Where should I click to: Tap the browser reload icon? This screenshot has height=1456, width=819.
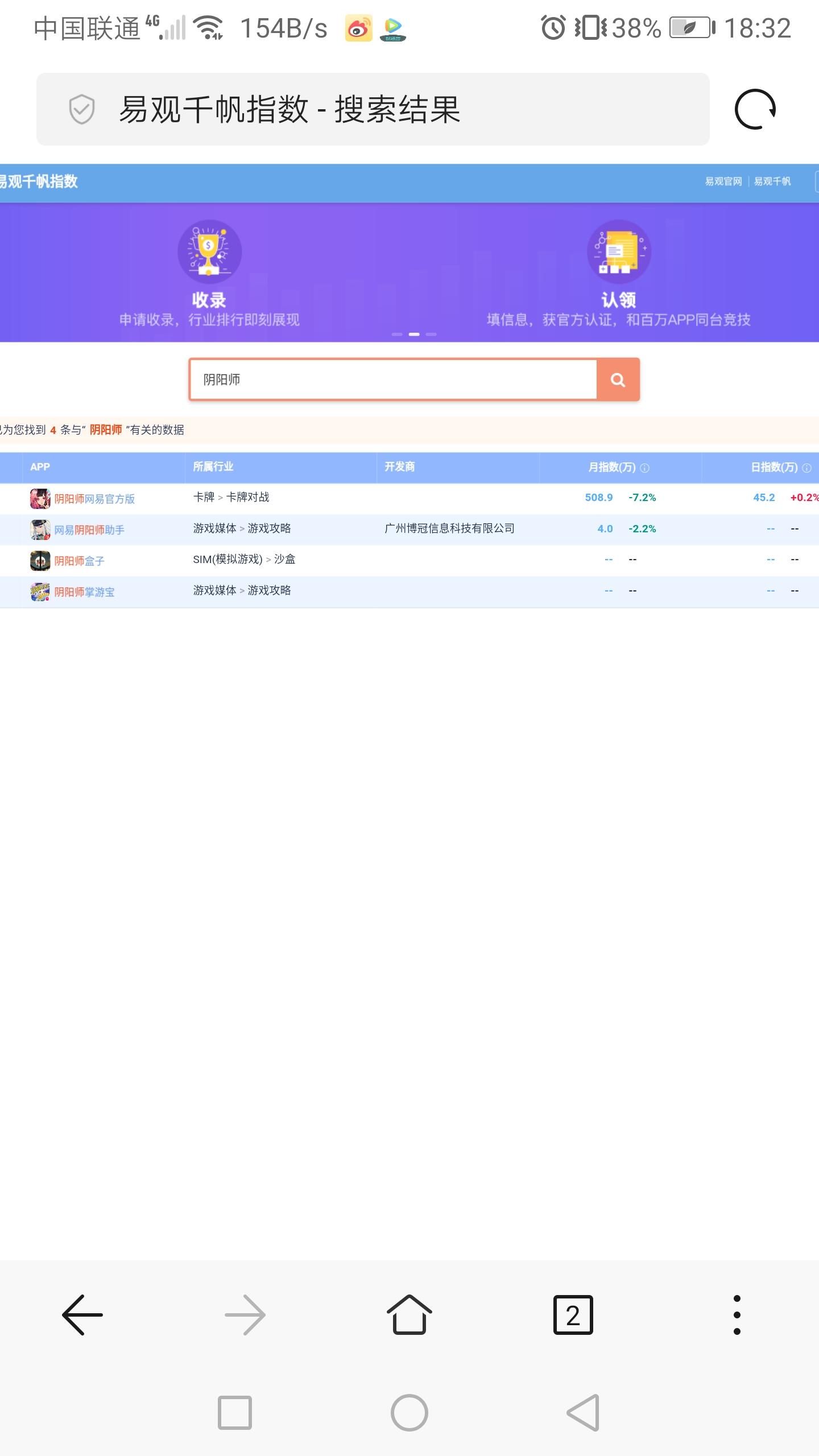(755, 109)
